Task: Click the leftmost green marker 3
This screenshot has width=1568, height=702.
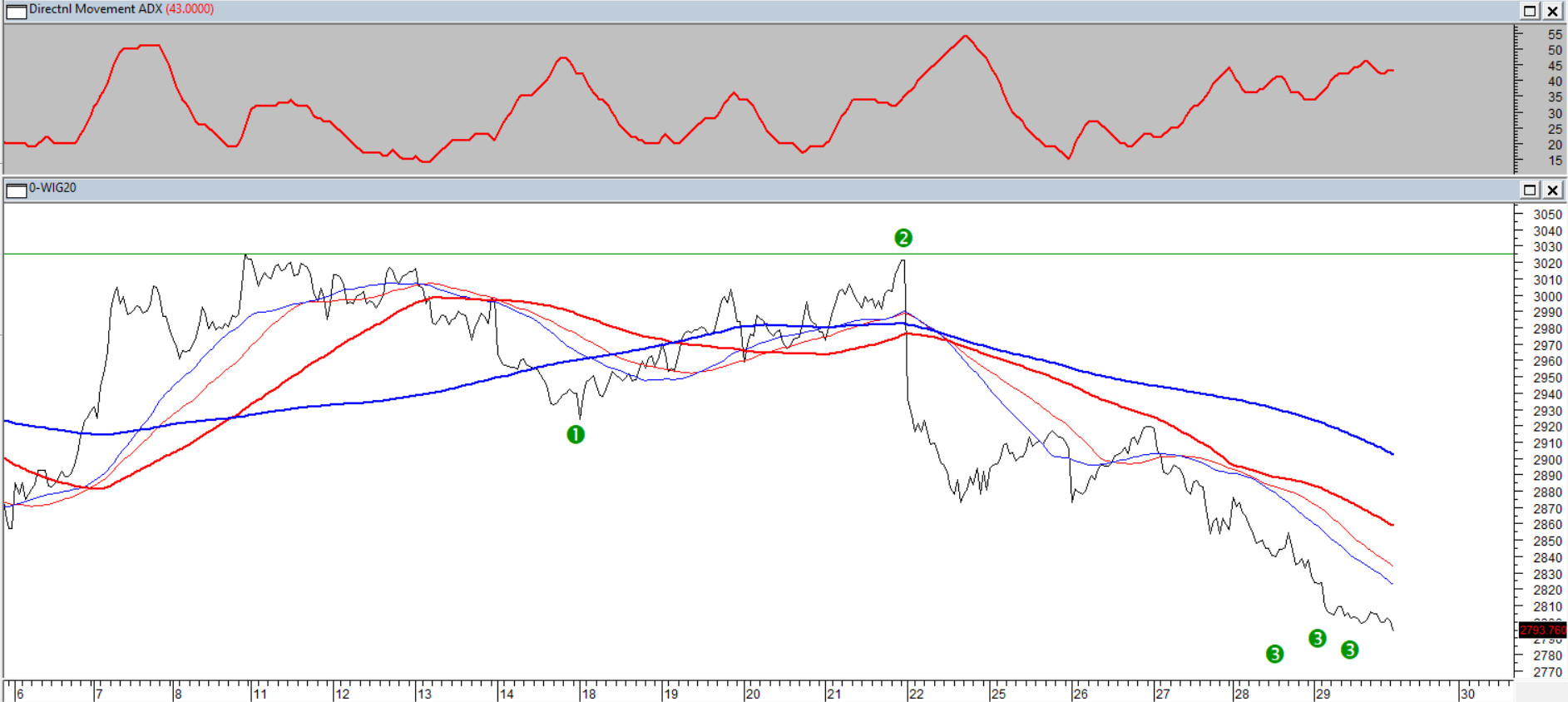Action: (x=1274, y=654)
